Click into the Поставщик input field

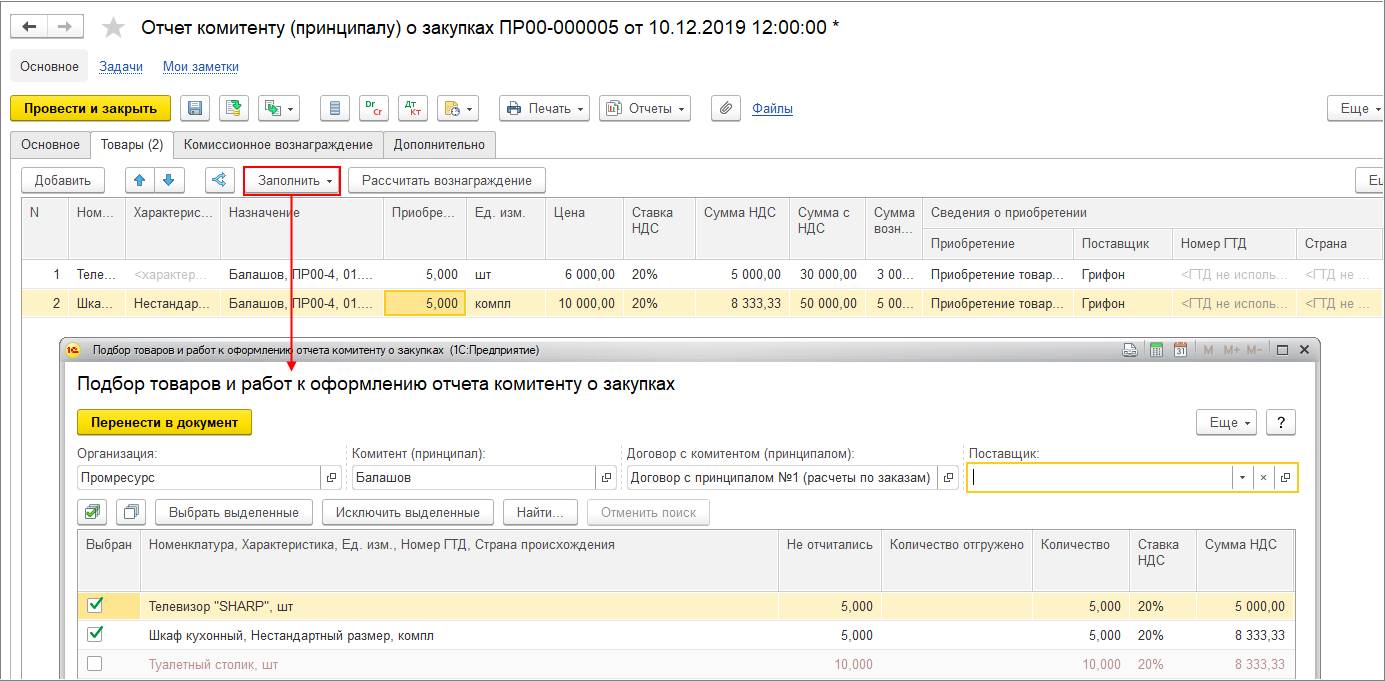coord(1100,477)
